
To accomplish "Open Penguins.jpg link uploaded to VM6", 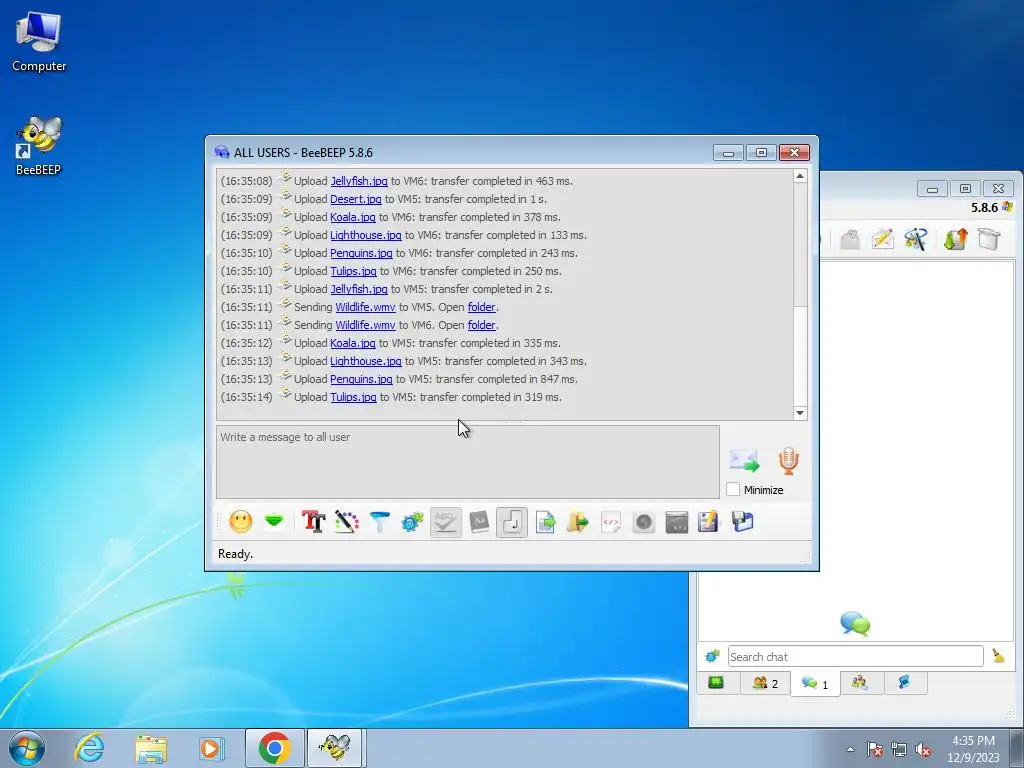I will pyautogui.click(x=361, y=253).
